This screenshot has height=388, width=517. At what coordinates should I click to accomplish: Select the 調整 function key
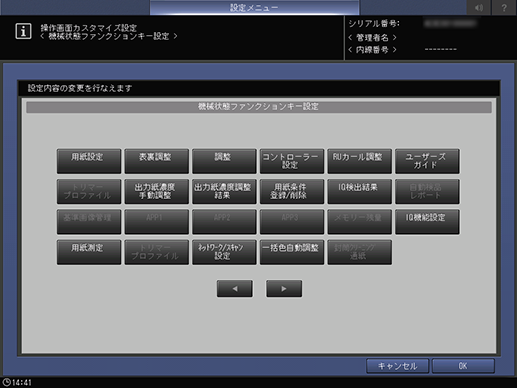tap(224, 161)
